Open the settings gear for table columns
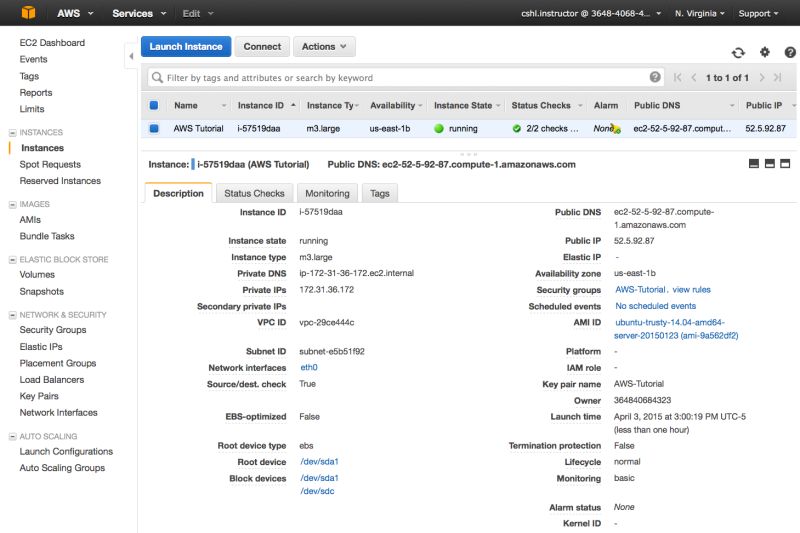Image resolution: width=800 pixels, height=533 pixels. [x=764, y=52]
